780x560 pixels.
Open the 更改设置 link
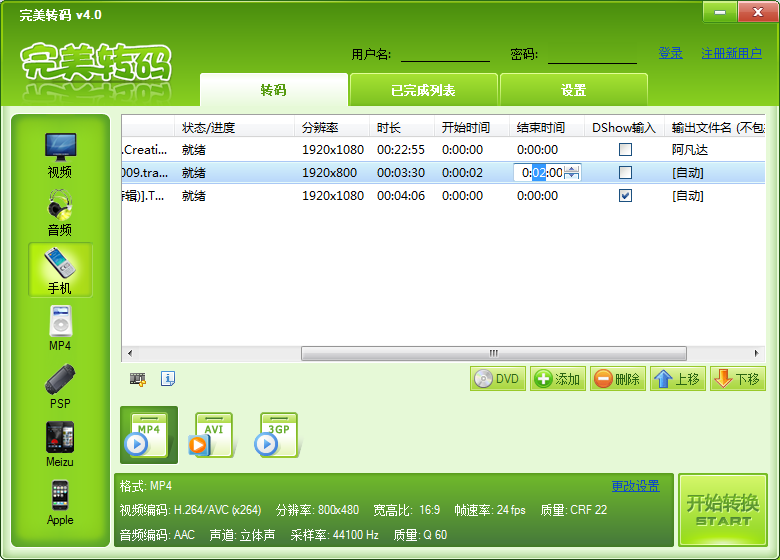(636, 486)
